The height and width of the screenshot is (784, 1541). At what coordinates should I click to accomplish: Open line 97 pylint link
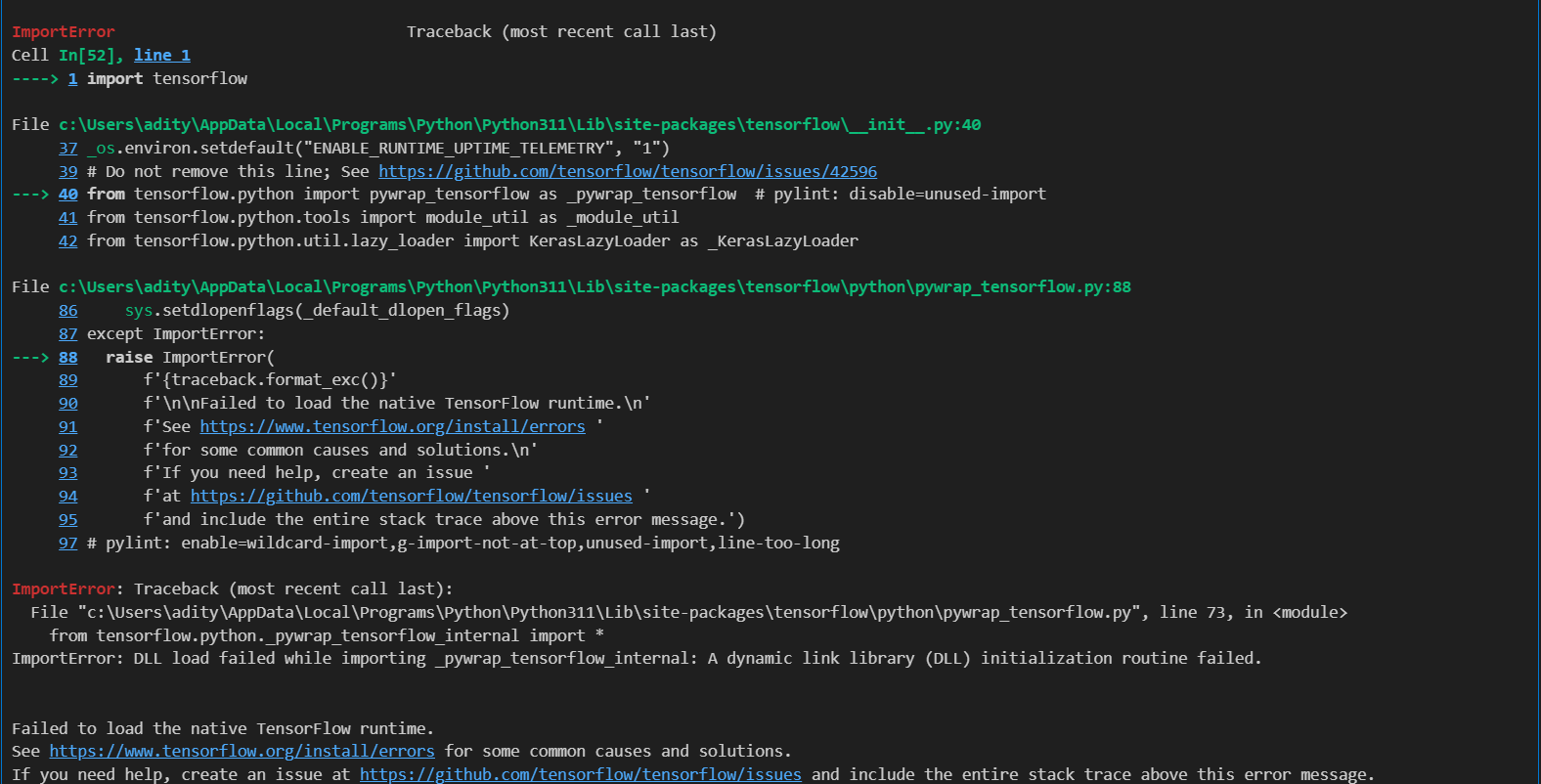tap(67, 543)
